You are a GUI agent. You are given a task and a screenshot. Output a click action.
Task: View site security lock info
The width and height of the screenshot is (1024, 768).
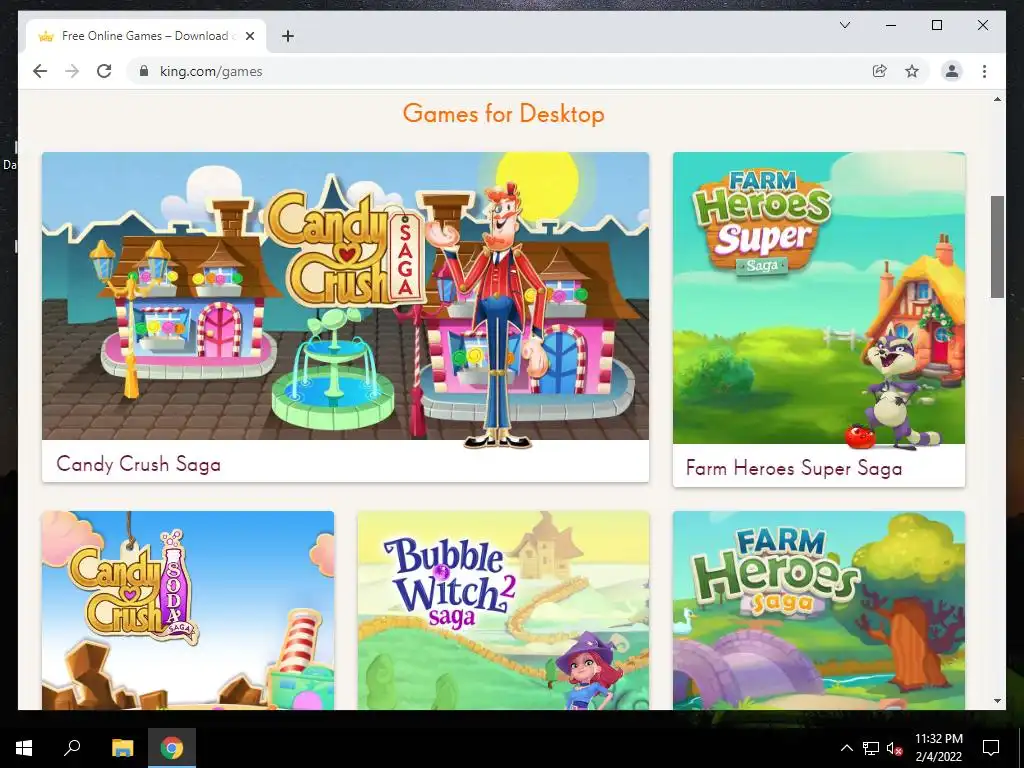click(x=144, y=71)
